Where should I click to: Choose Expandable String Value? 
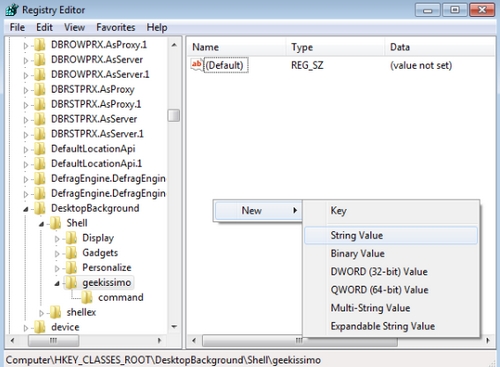tap(391, 326)
